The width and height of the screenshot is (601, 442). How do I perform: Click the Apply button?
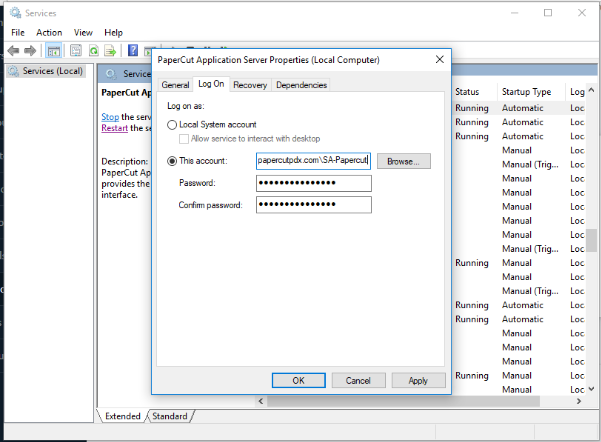[x=418, y=381]
